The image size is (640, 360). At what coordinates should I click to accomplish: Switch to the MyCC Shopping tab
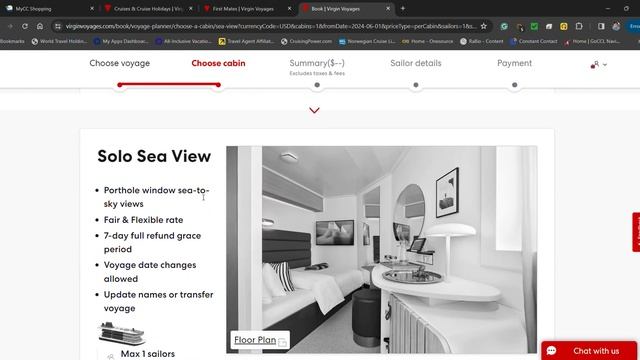tap(33, 9)
